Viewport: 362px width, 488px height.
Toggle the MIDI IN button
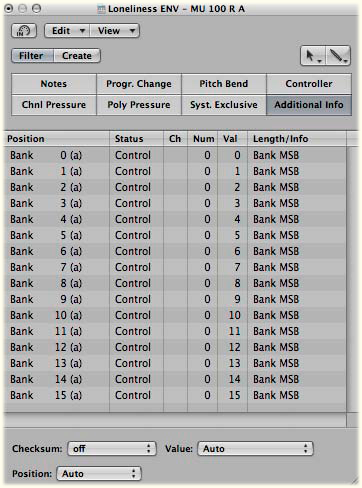pyautogui.click(x=24, y=31)
